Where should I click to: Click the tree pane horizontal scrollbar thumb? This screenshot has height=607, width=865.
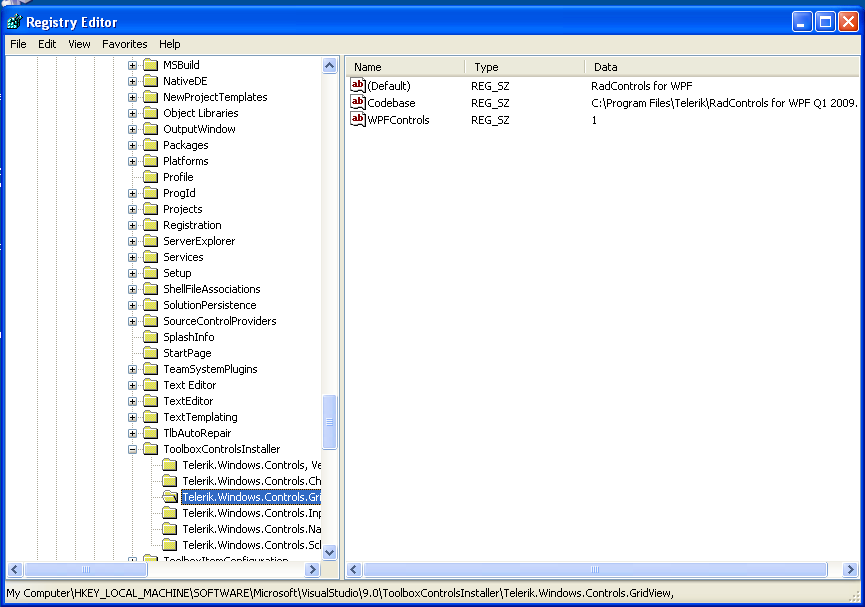pos(86,569)
